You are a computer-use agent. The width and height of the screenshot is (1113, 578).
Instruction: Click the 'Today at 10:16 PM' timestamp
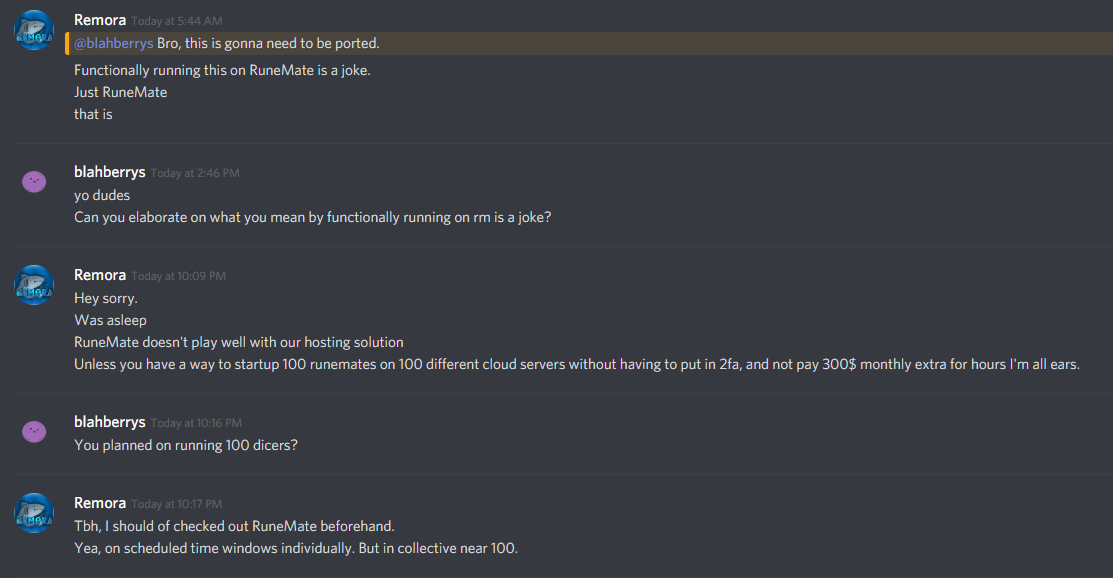(x=197, y=423)
